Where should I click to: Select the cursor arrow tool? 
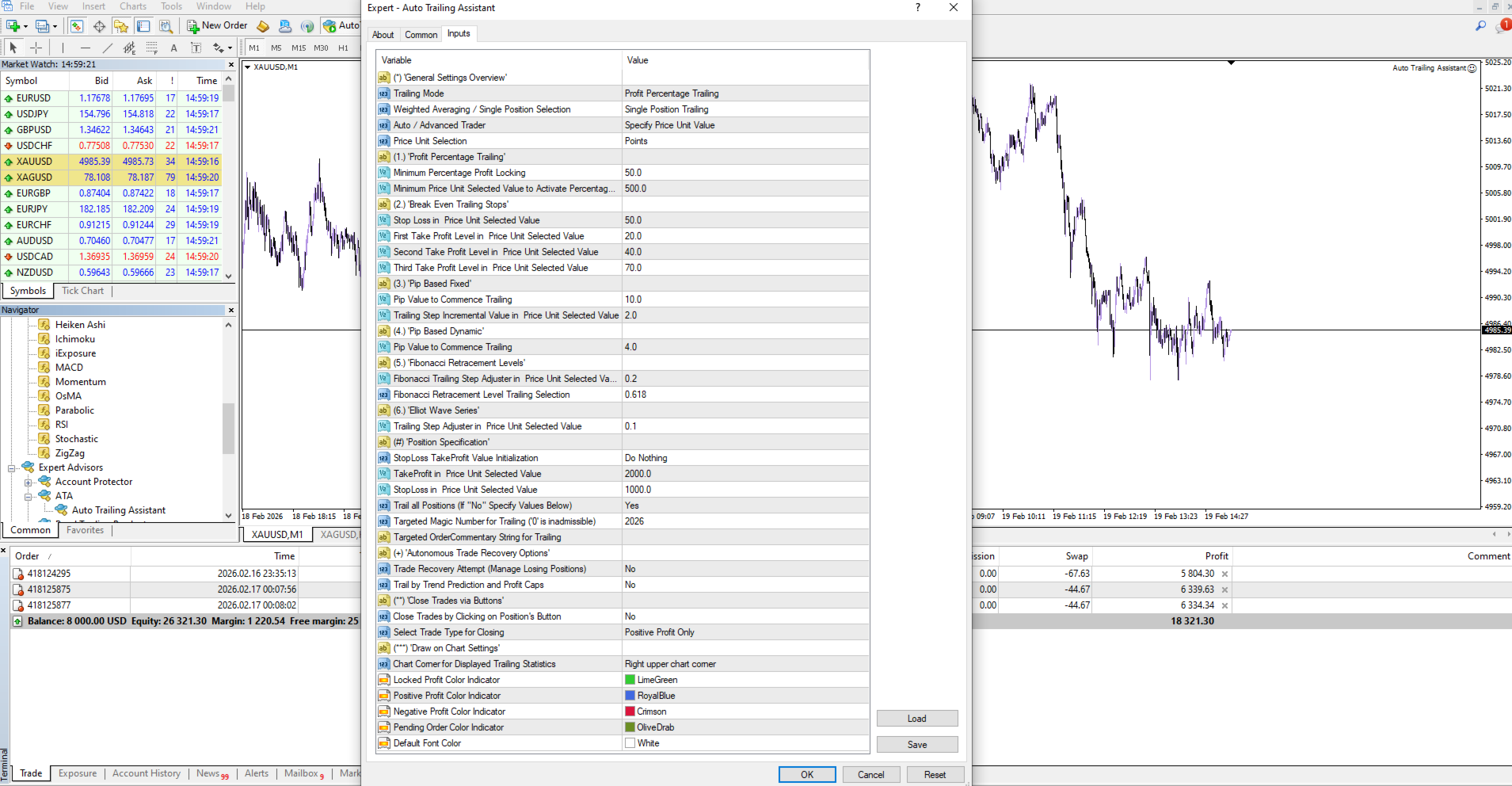pyautogui.click(x=13, y=48)
